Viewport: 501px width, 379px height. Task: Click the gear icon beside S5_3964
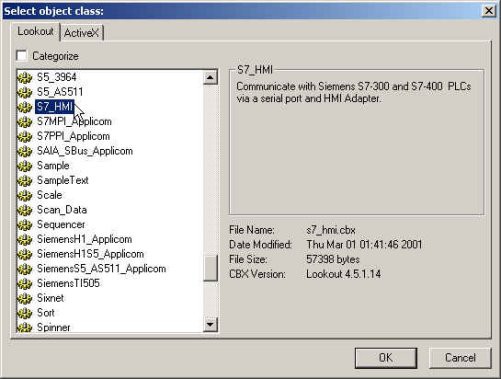pyautogui.click(x=24, y=78)
